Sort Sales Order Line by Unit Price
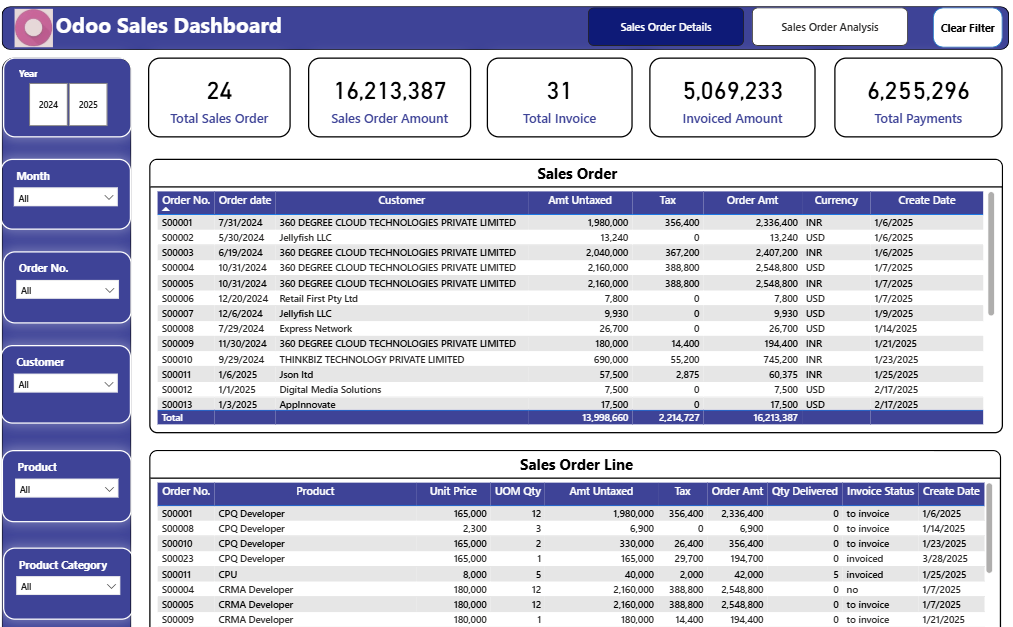Screen dimensions: 1013x627 (453, 491)
